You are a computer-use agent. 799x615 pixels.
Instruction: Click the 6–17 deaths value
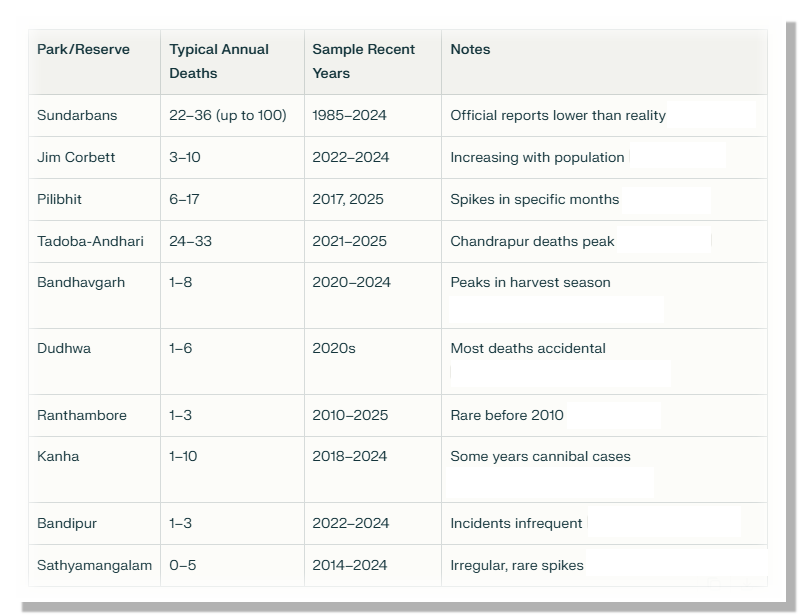point(184,199)
